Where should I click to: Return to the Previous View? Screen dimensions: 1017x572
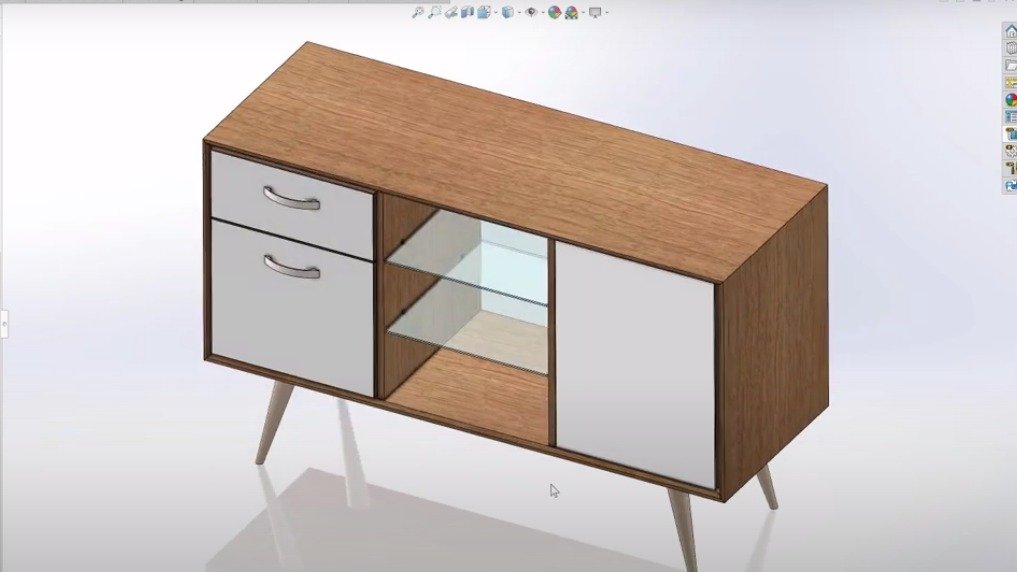(451, 12)
